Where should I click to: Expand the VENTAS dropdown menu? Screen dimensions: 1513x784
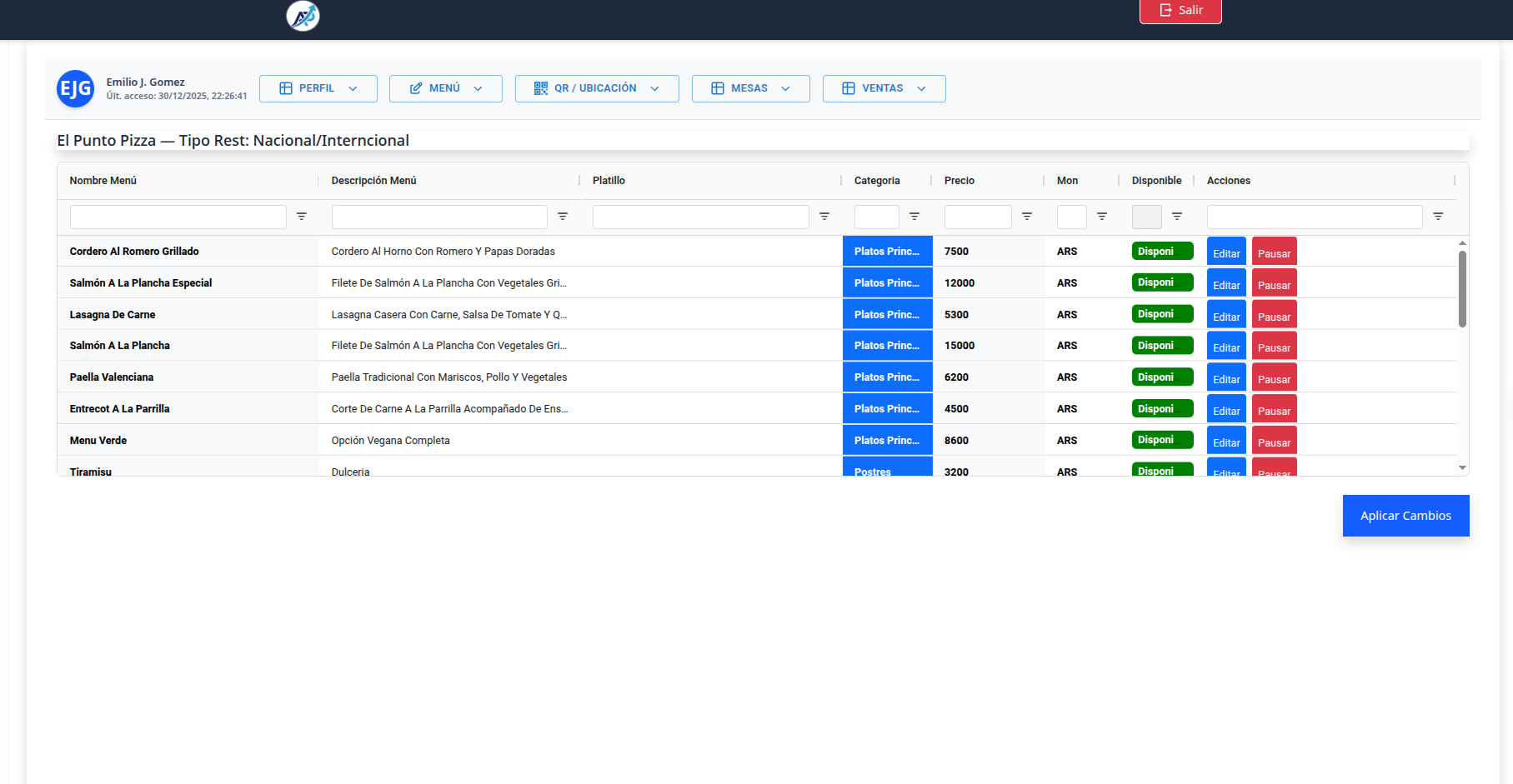pos(884,88)
